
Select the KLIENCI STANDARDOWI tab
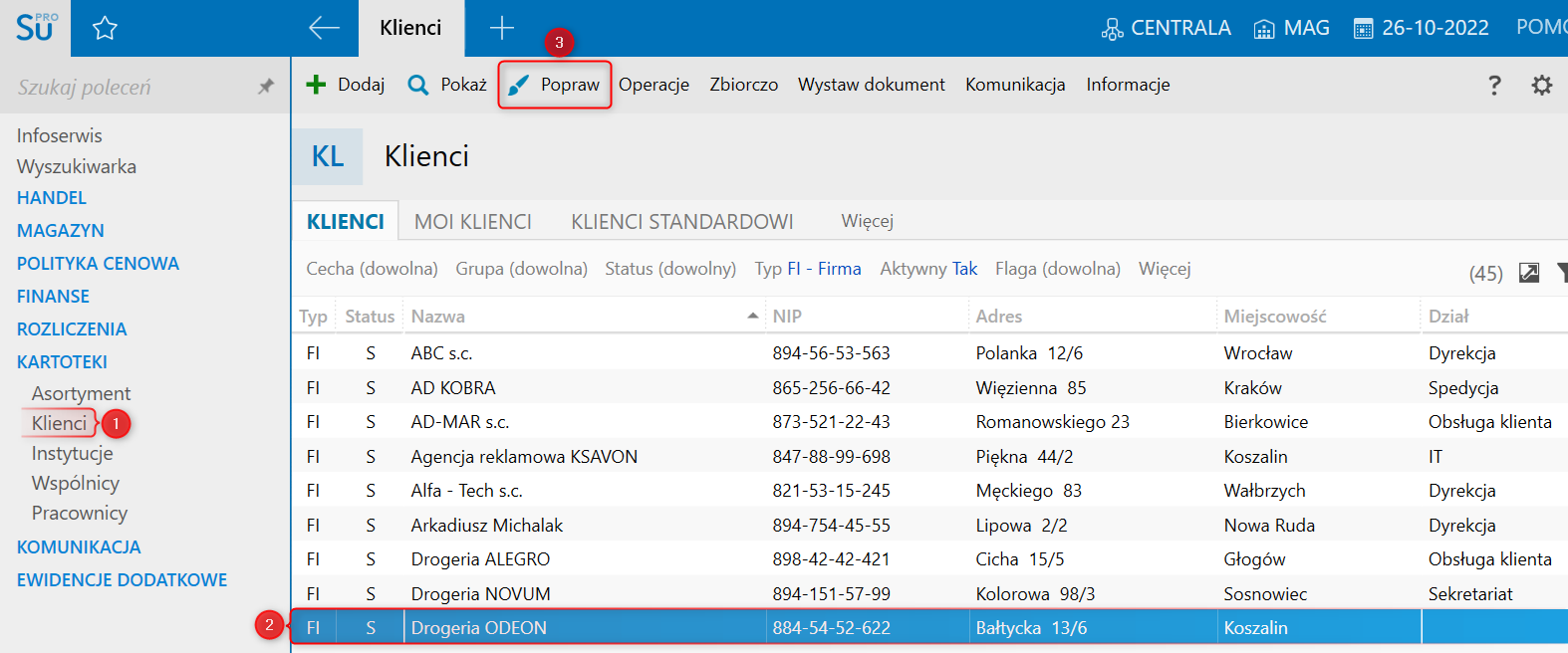tap(682, 221)
